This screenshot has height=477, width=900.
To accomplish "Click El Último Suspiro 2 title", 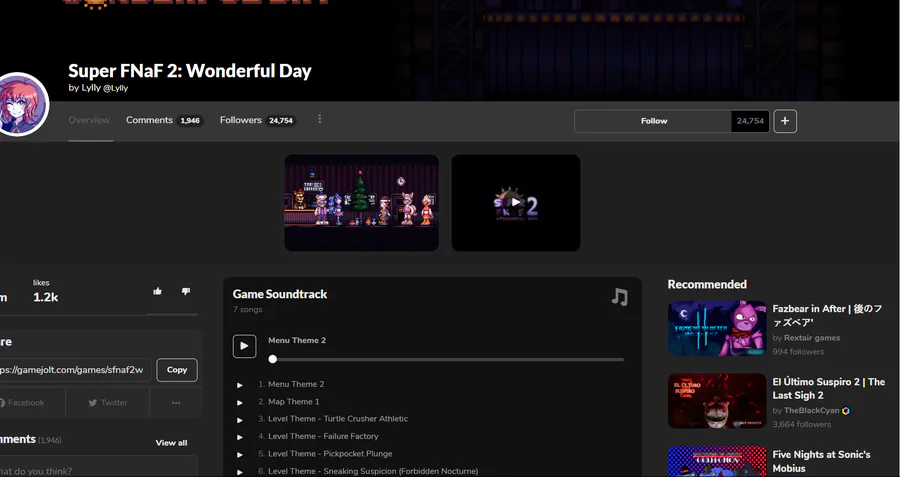I will (829, 388).
